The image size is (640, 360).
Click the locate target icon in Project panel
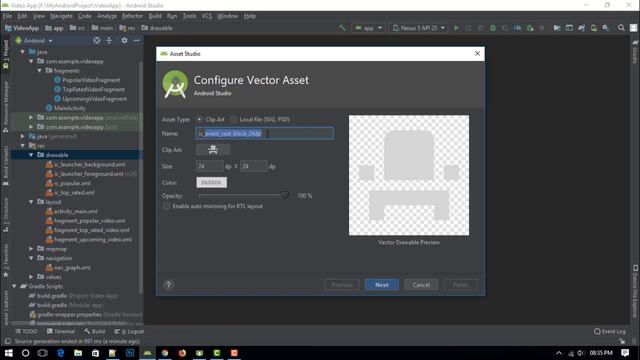pos(97,40)
